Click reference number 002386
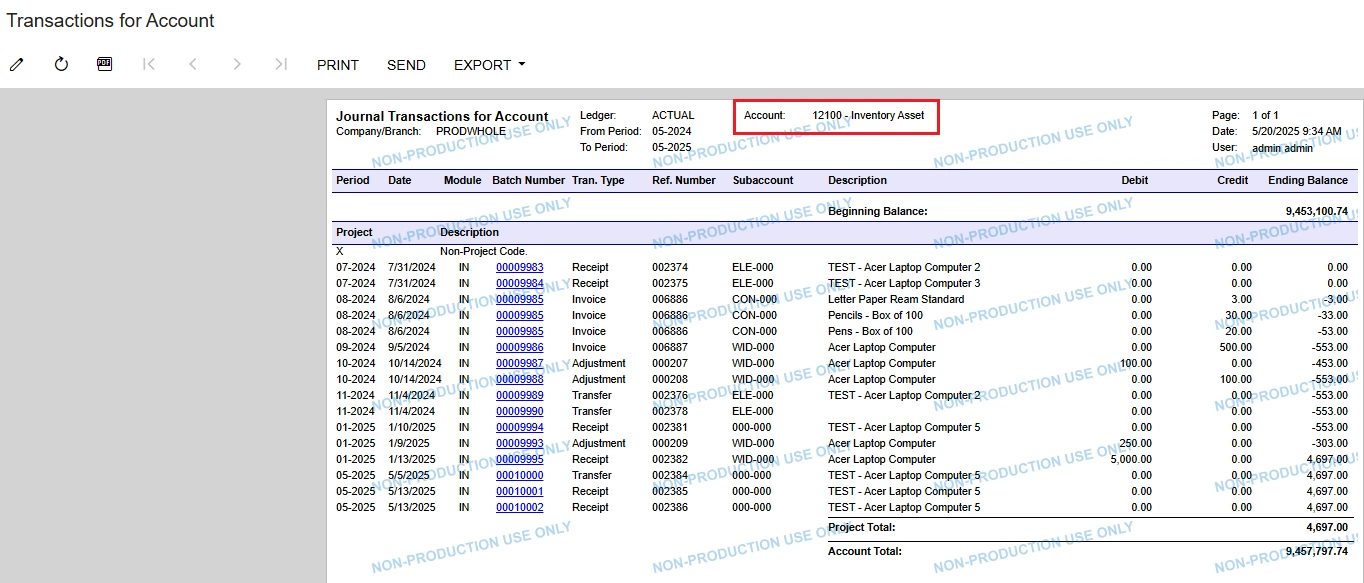This screenshot has height=583, width=1364. click(x=670, y=507)
